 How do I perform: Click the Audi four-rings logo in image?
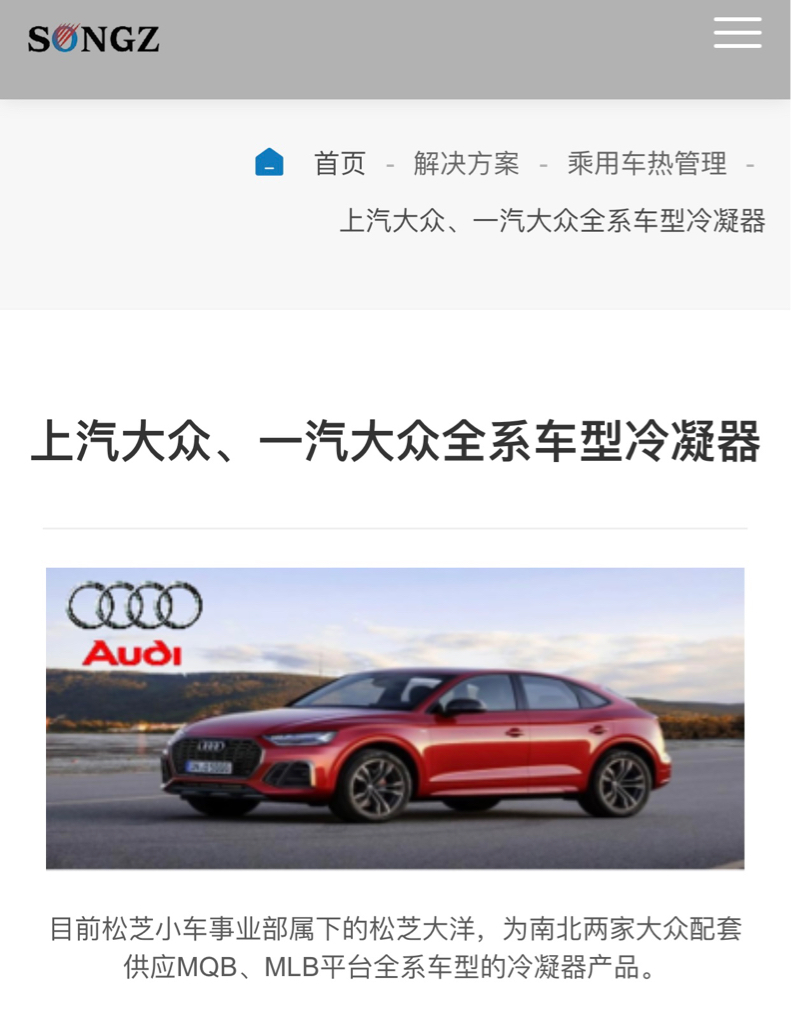[x=135, y=605]
